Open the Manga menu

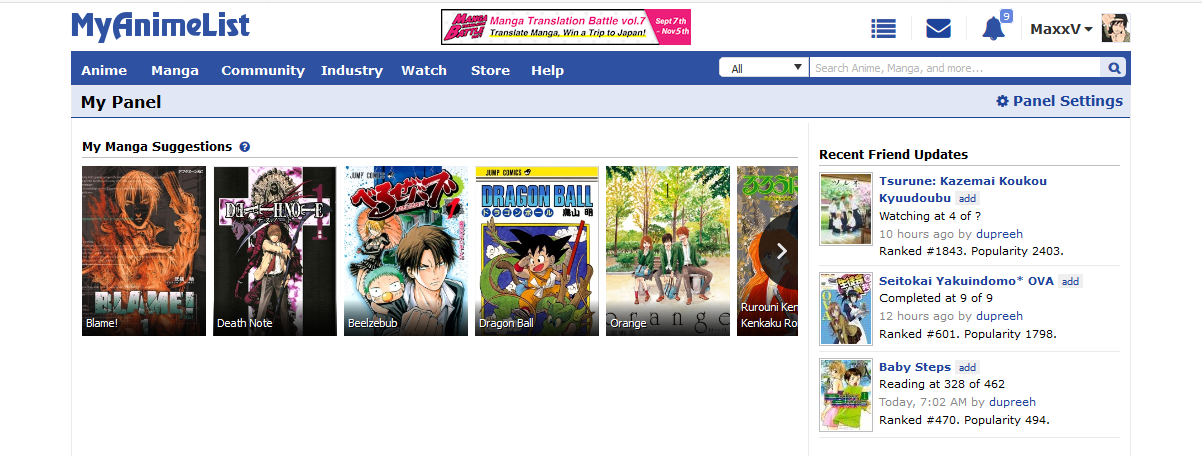tap(175, 70)
